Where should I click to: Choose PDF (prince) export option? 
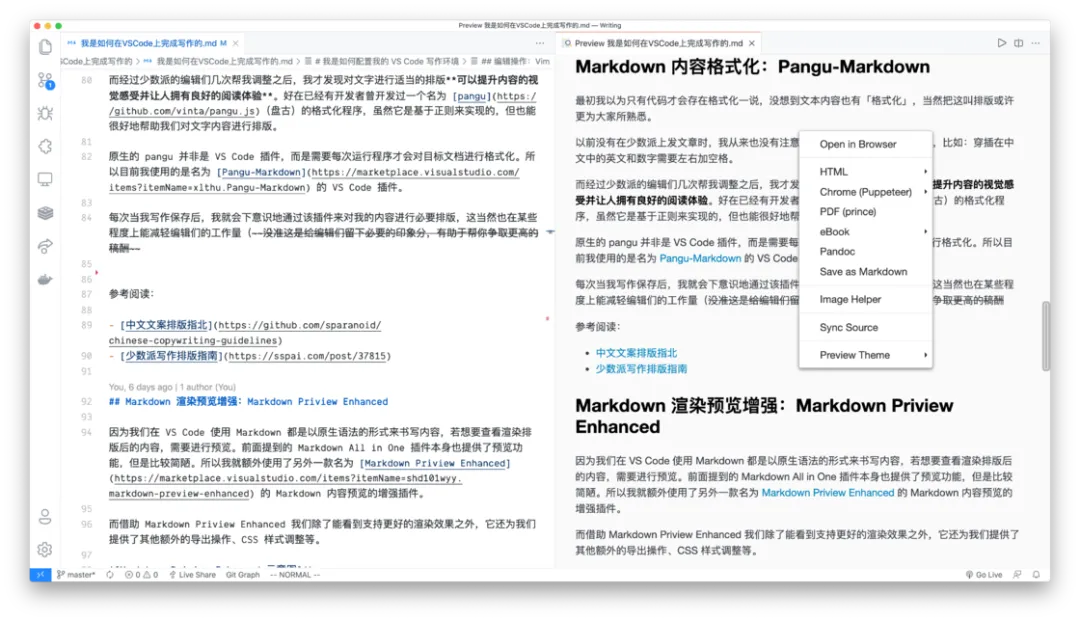866,211
